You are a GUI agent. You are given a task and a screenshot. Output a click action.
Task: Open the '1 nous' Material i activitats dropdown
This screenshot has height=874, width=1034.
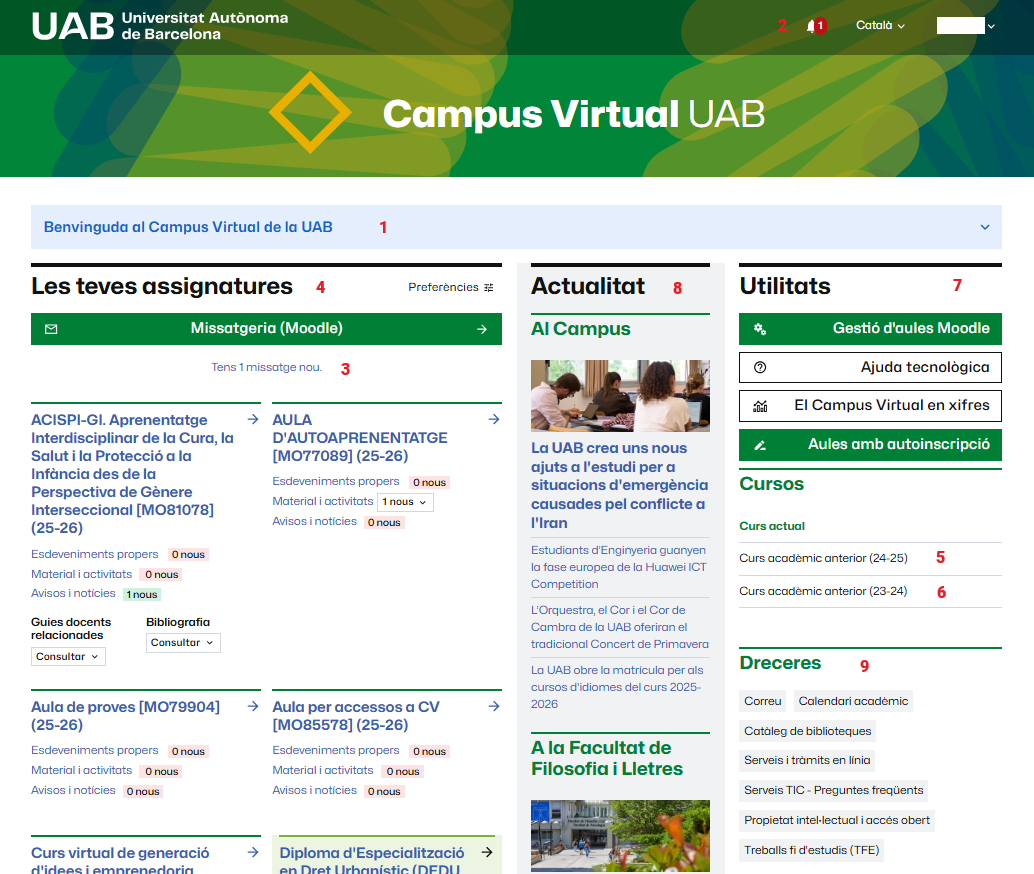[405, 502]
